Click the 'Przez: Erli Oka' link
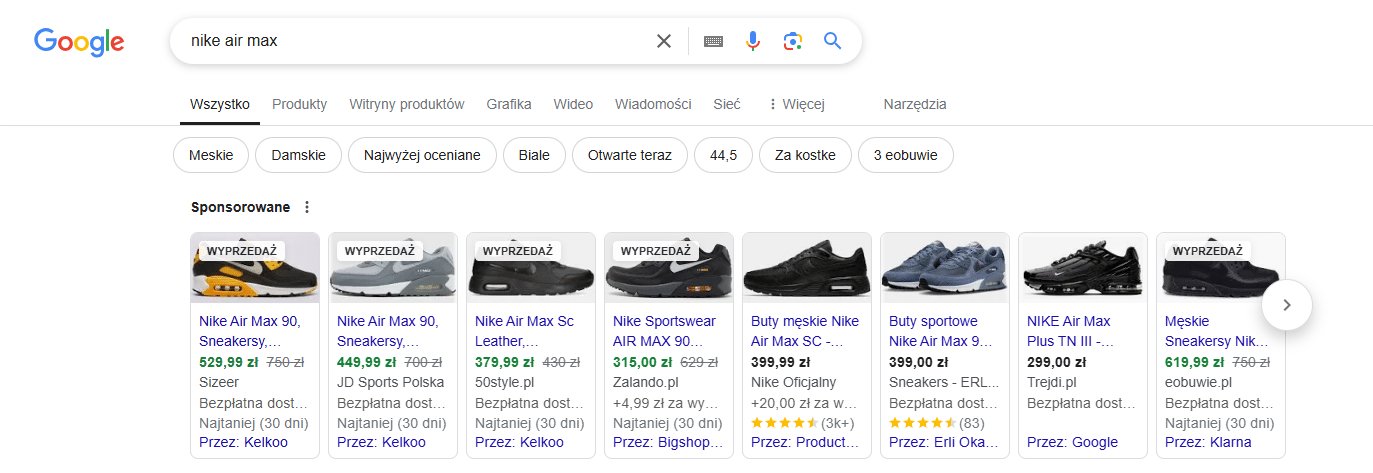This screenshot has width=1373, height=473. click(943, 442)
